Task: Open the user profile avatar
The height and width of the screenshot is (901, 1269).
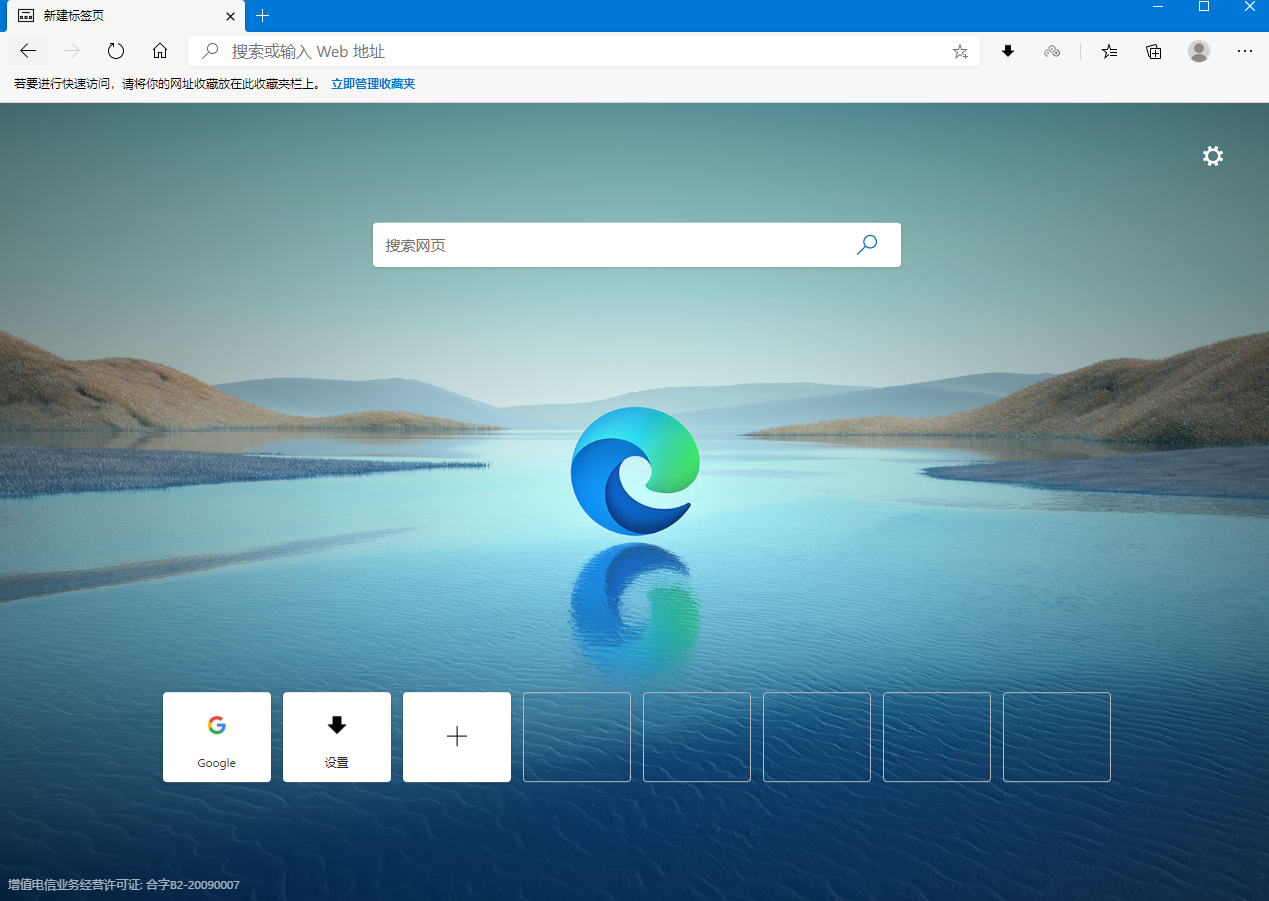Action: [1199, 51]
